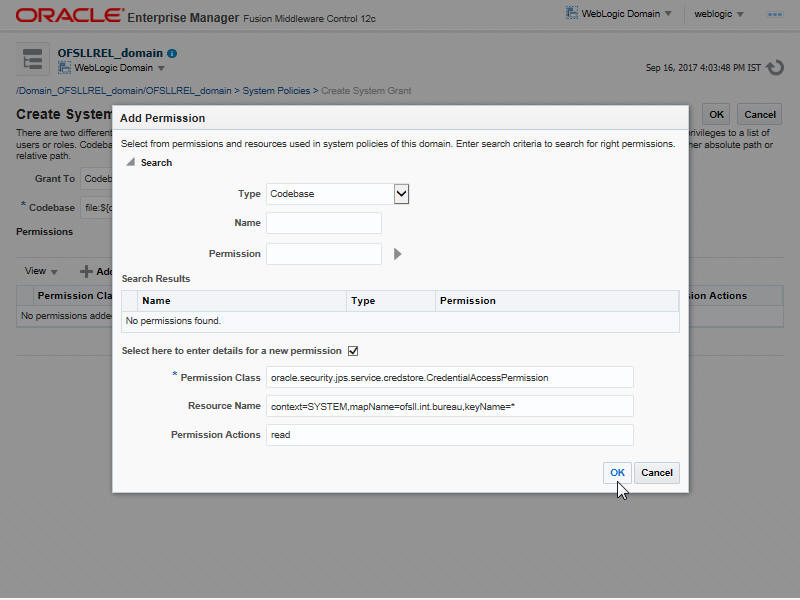Image resolution: width=800 pixels, height=600 pixels.
Task: Toggle 'enter details for a new permission' checkbox
Action: pyautogui.click(x=353, y=351)
